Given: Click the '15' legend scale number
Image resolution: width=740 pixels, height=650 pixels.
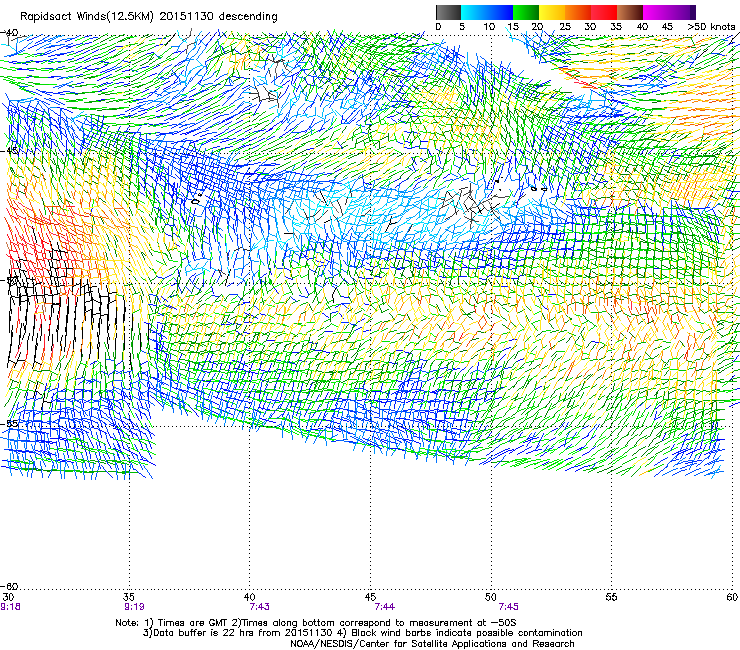Looking at the screenshot, I should point(513,27).
